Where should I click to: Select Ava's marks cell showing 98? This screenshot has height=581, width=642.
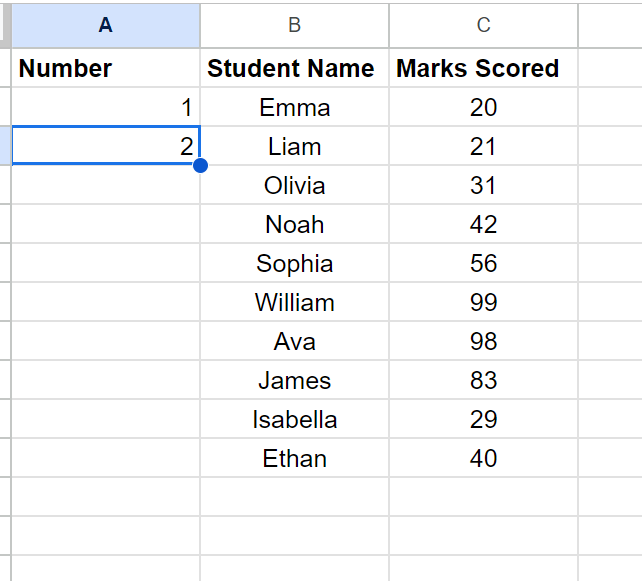[483, 342]
